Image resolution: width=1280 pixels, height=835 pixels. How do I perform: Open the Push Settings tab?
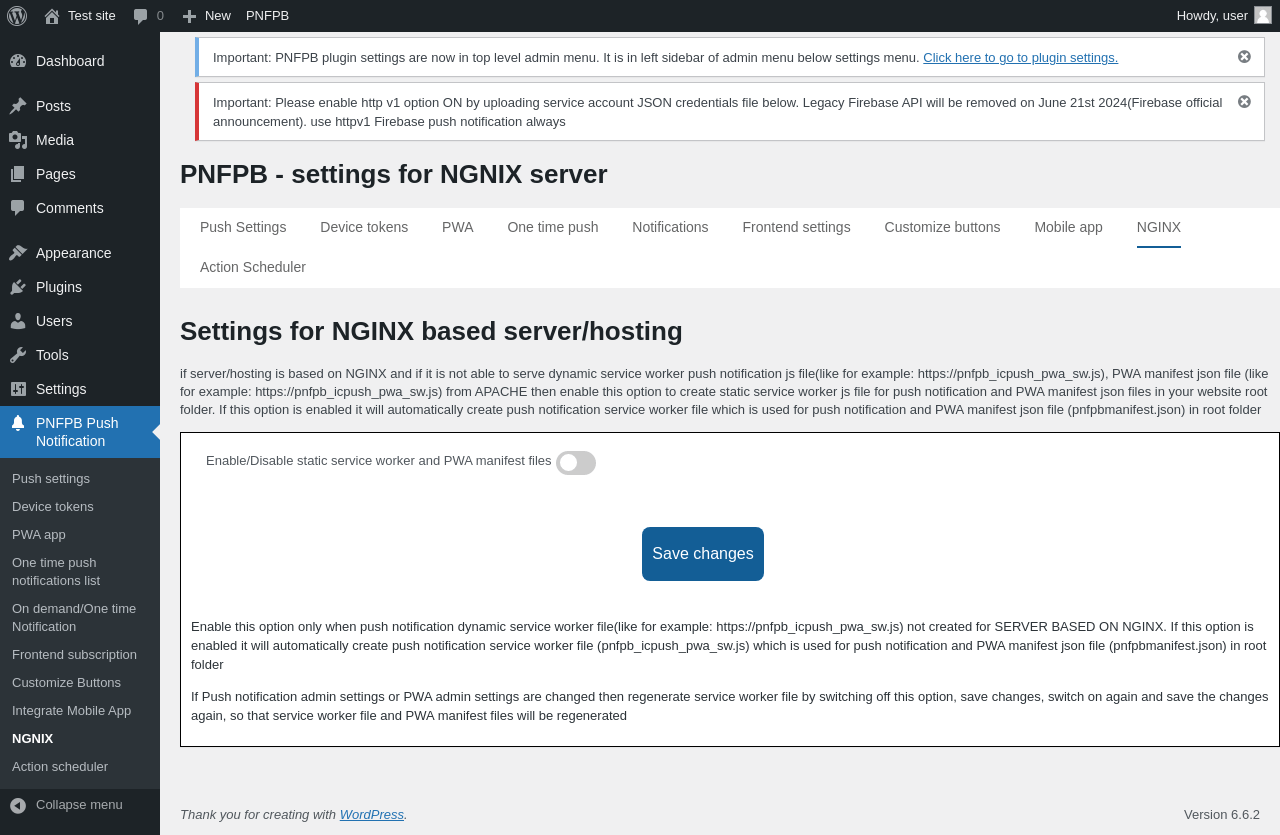[x=243, y=227]
